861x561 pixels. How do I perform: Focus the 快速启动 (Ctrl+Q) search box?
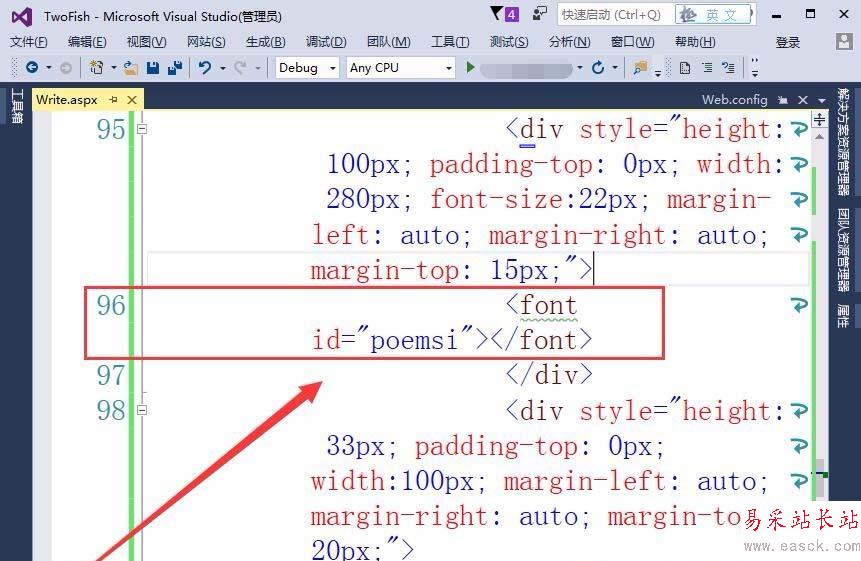point(616,15)
